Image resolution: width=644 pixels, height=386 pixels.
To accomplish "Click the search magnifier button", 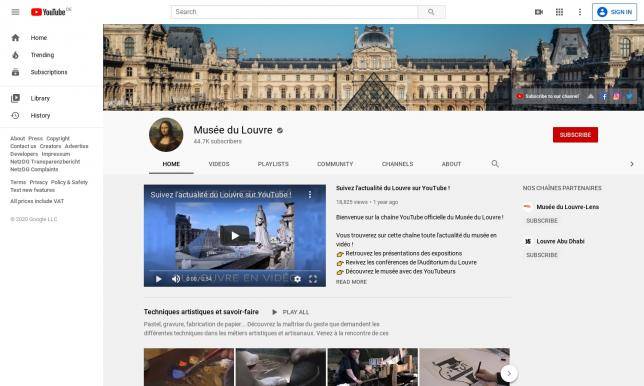I will (x=431, y=12).
